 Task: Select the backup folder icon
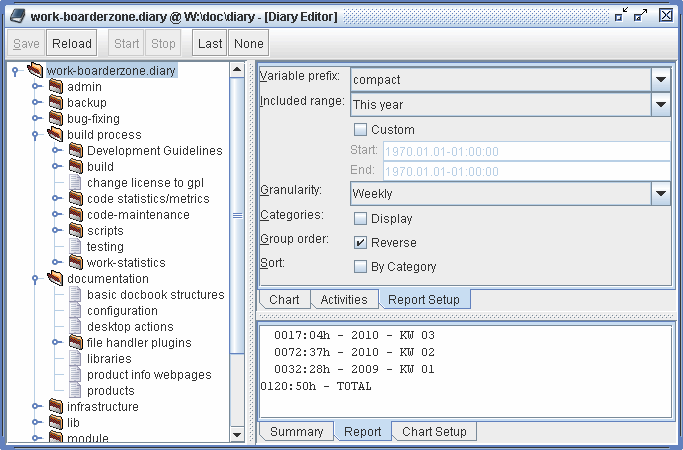click(x=56, y=102)
